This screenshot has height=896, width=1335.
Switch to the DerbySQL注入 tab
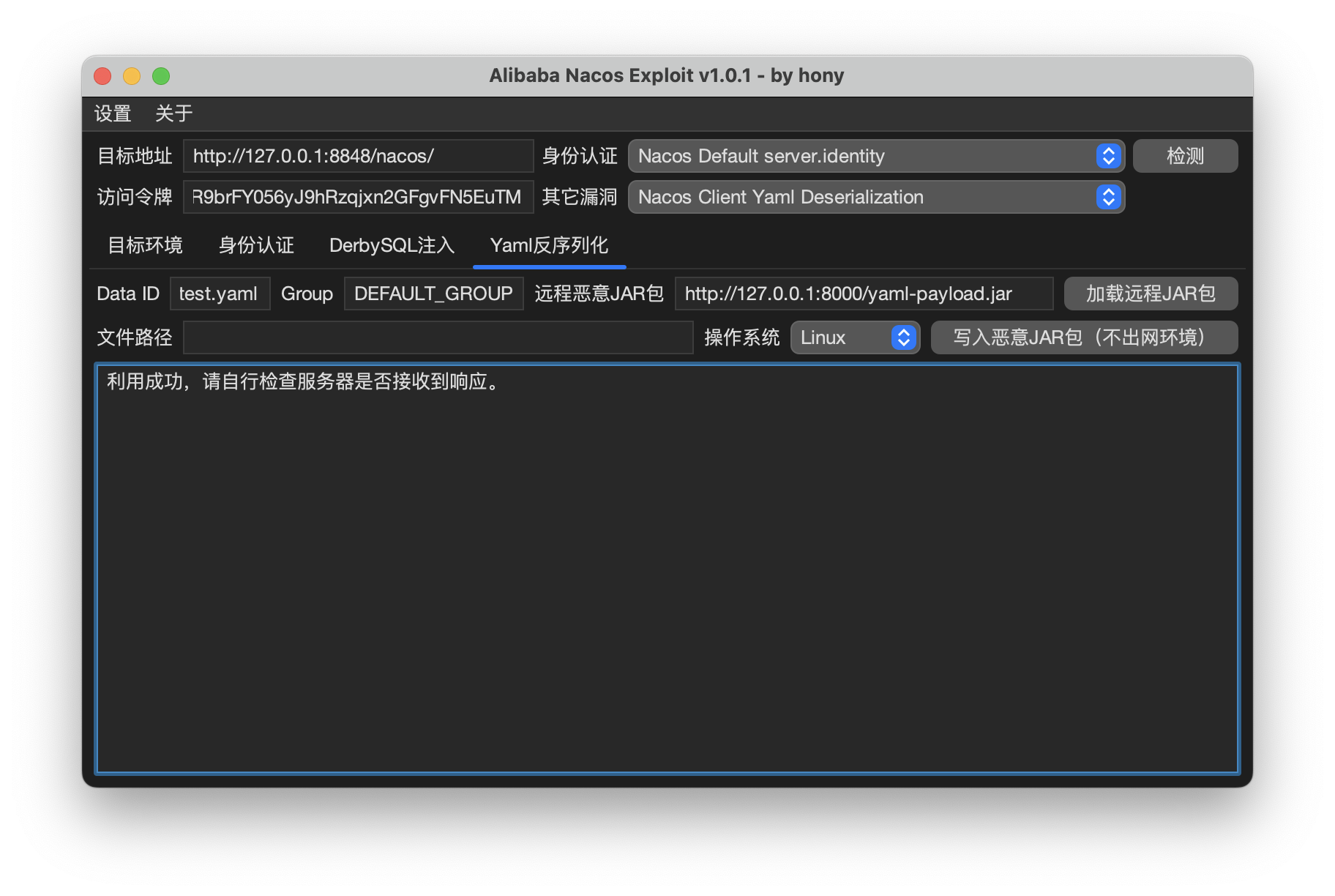392,245
